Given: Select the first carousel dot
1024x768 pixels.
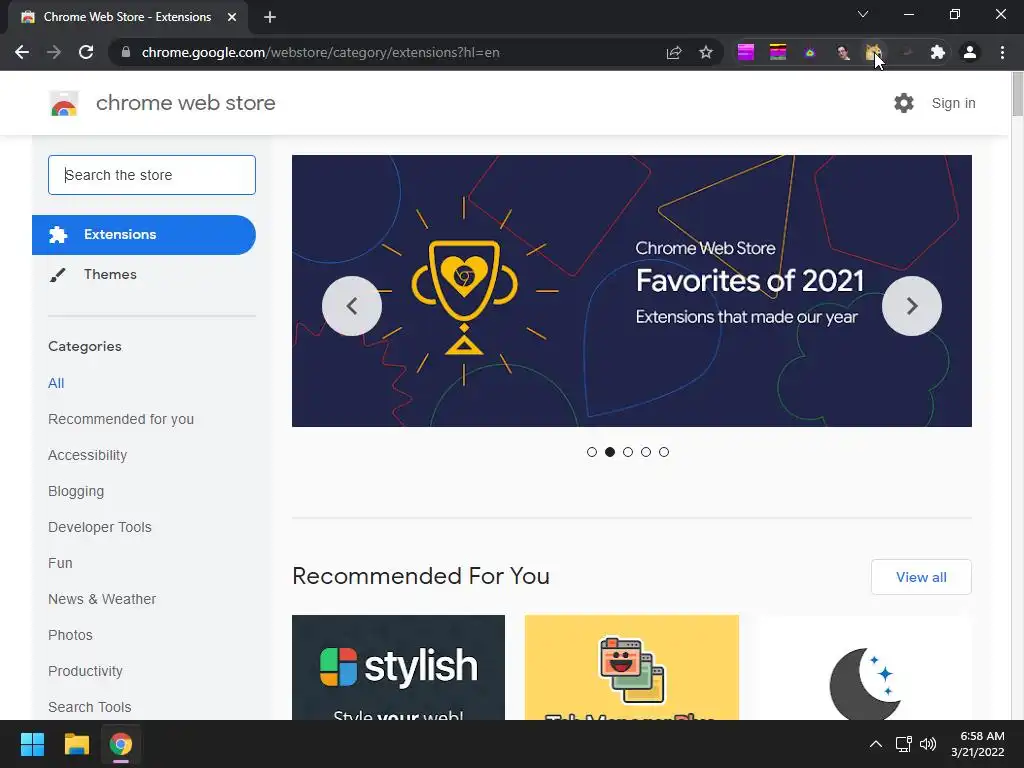Looking at the screenshot, I should coord(592,452).
